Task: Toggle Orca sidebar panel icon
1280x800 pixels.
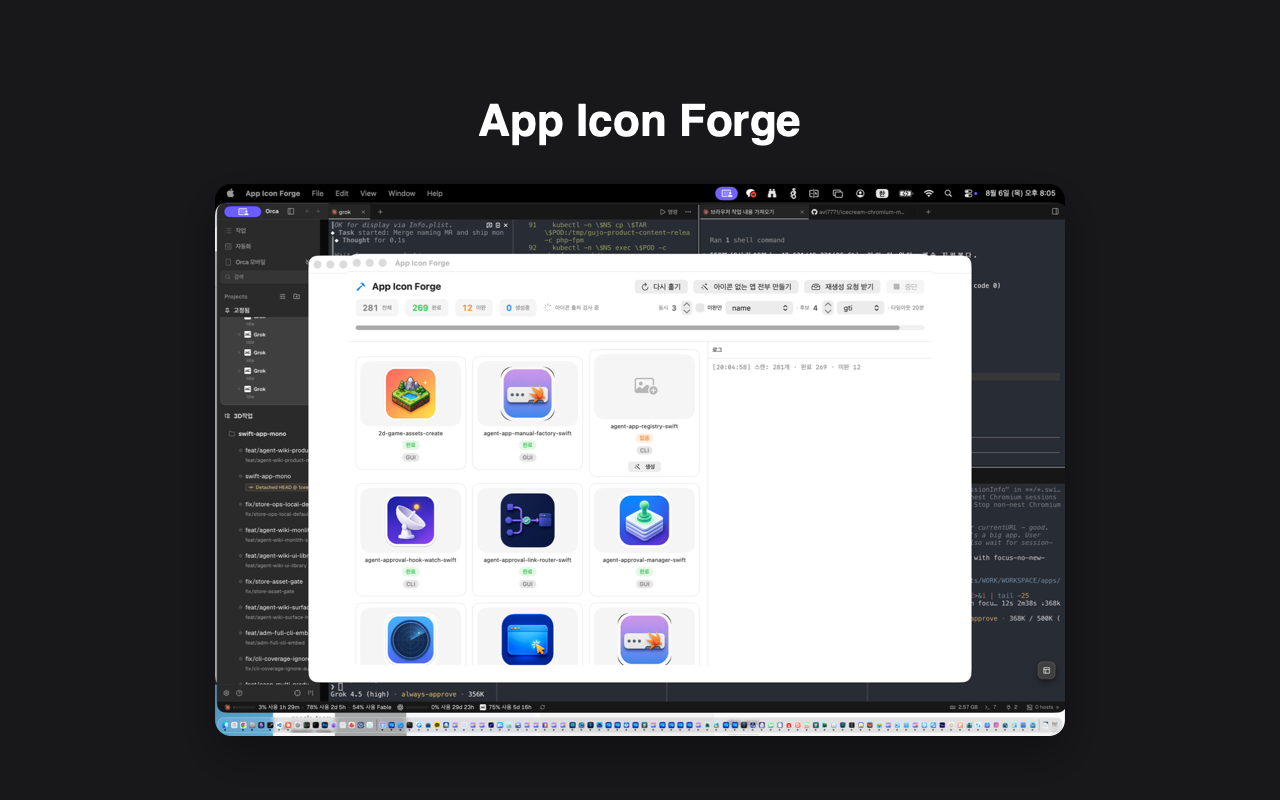Action: coord(291,212)
